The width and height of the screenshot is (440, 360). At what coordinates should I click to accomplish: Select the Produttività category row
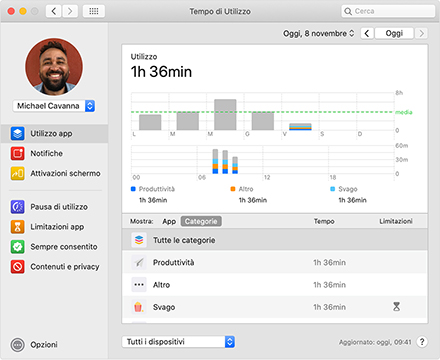[x=275, y=262]
